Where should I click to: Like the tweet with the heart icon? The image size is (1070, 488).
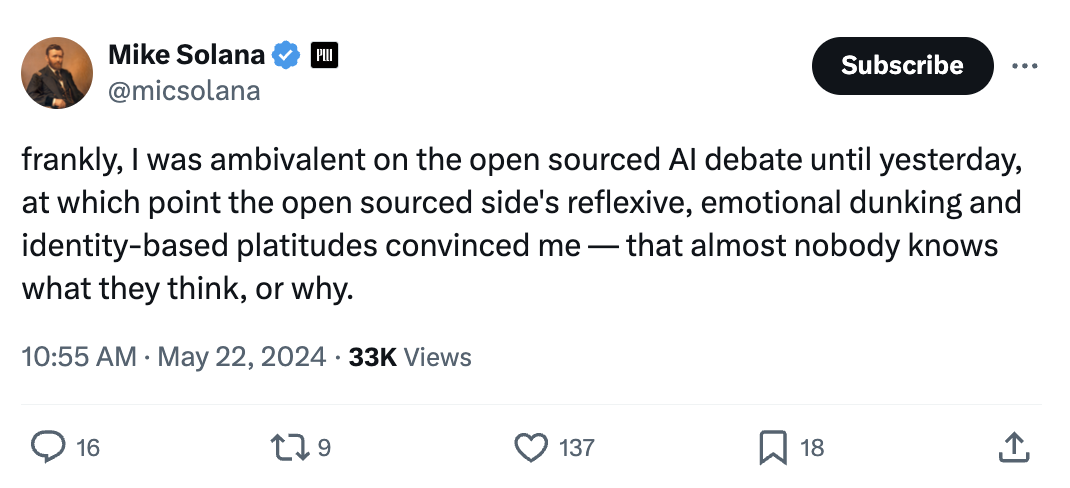(x=532, y=447)
